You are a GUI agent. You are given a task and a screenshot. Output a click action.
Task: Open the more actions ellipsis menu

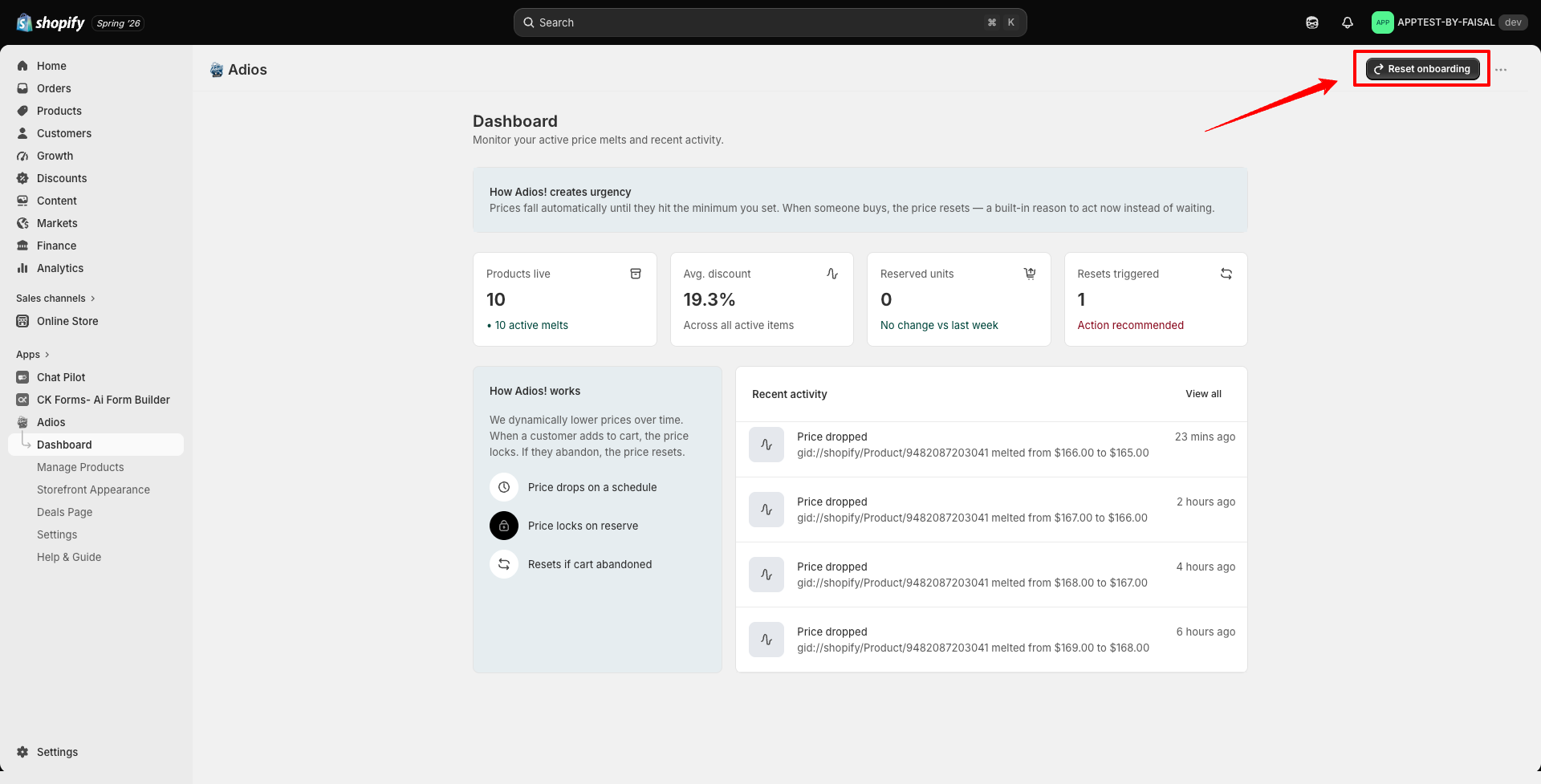[x=1501, y=70]
